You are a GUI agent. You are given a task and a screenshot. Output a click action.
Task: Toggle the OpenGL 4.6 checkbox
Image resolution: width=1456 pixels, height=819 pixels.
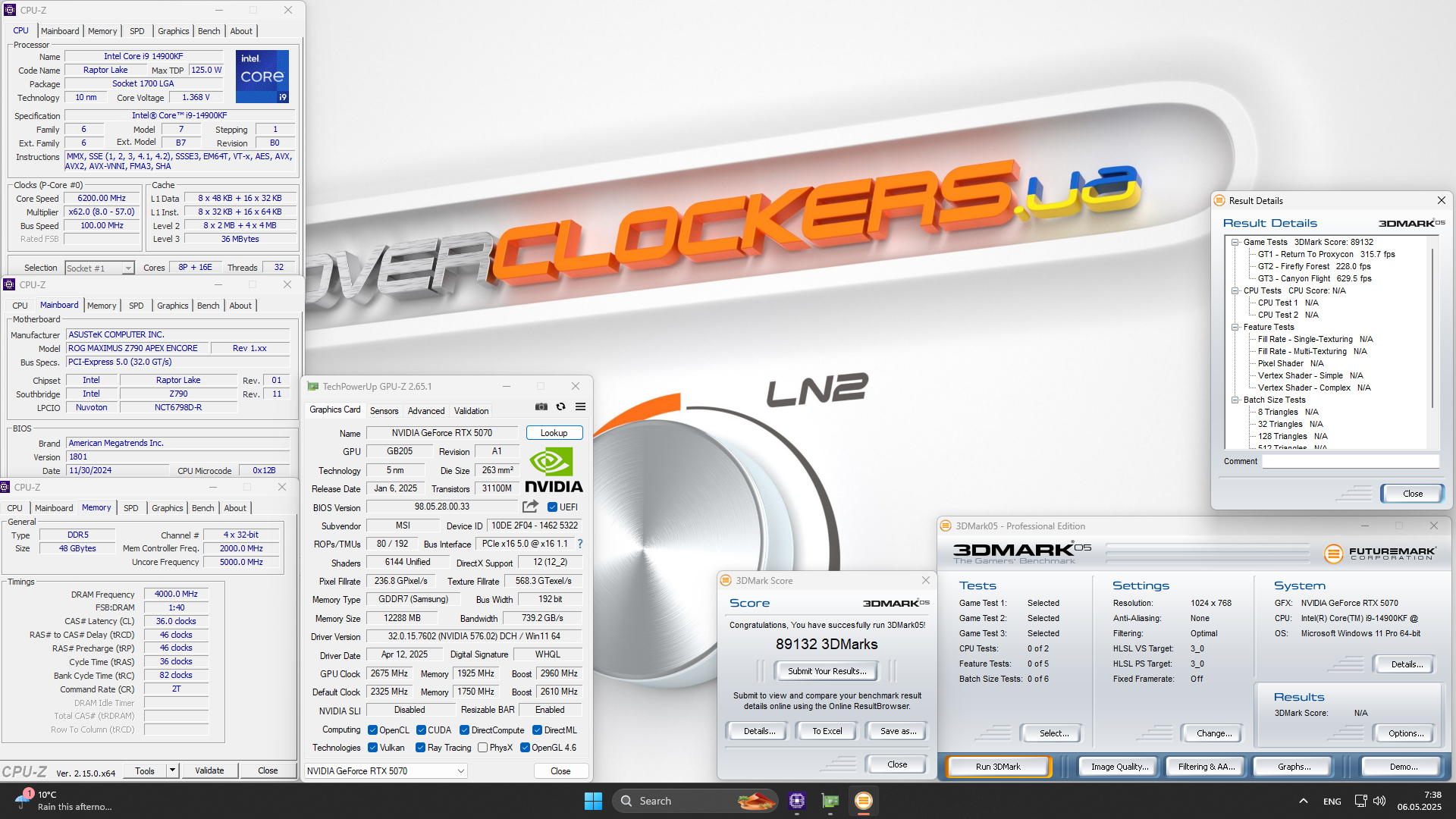pos(525,748)
